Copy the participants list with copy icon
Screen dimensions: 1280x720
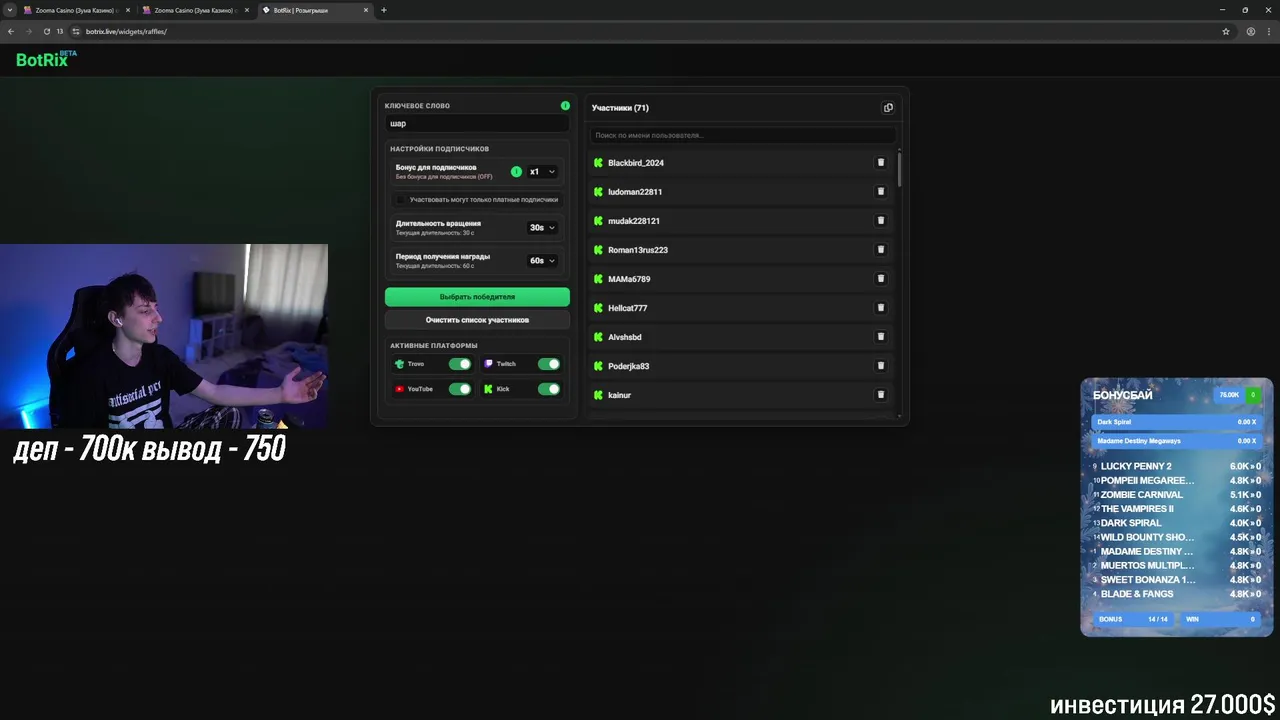(888, 108)
